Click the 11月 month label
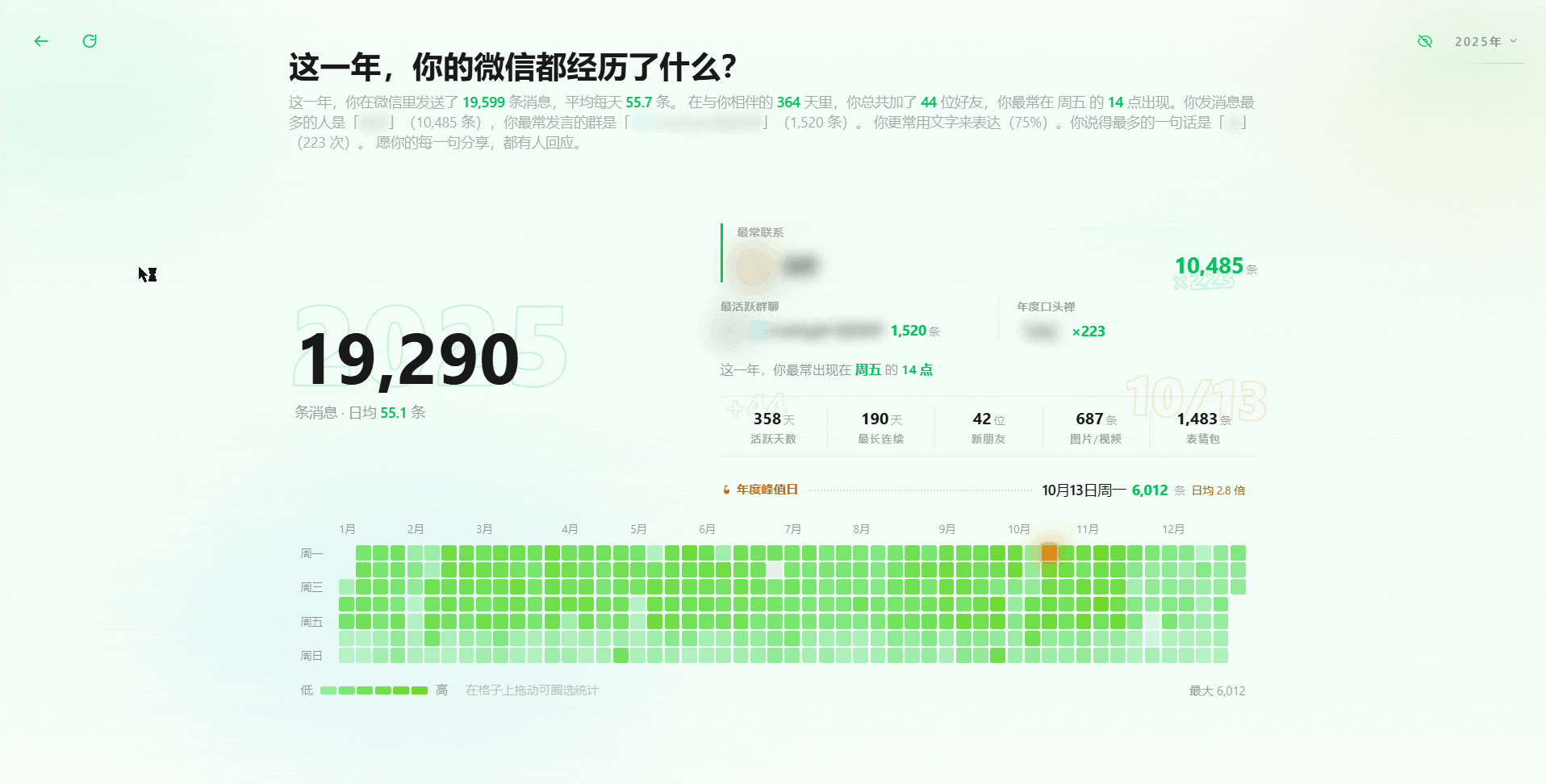The width and height of the screenshot is (1546, 784). [1087, 529]
